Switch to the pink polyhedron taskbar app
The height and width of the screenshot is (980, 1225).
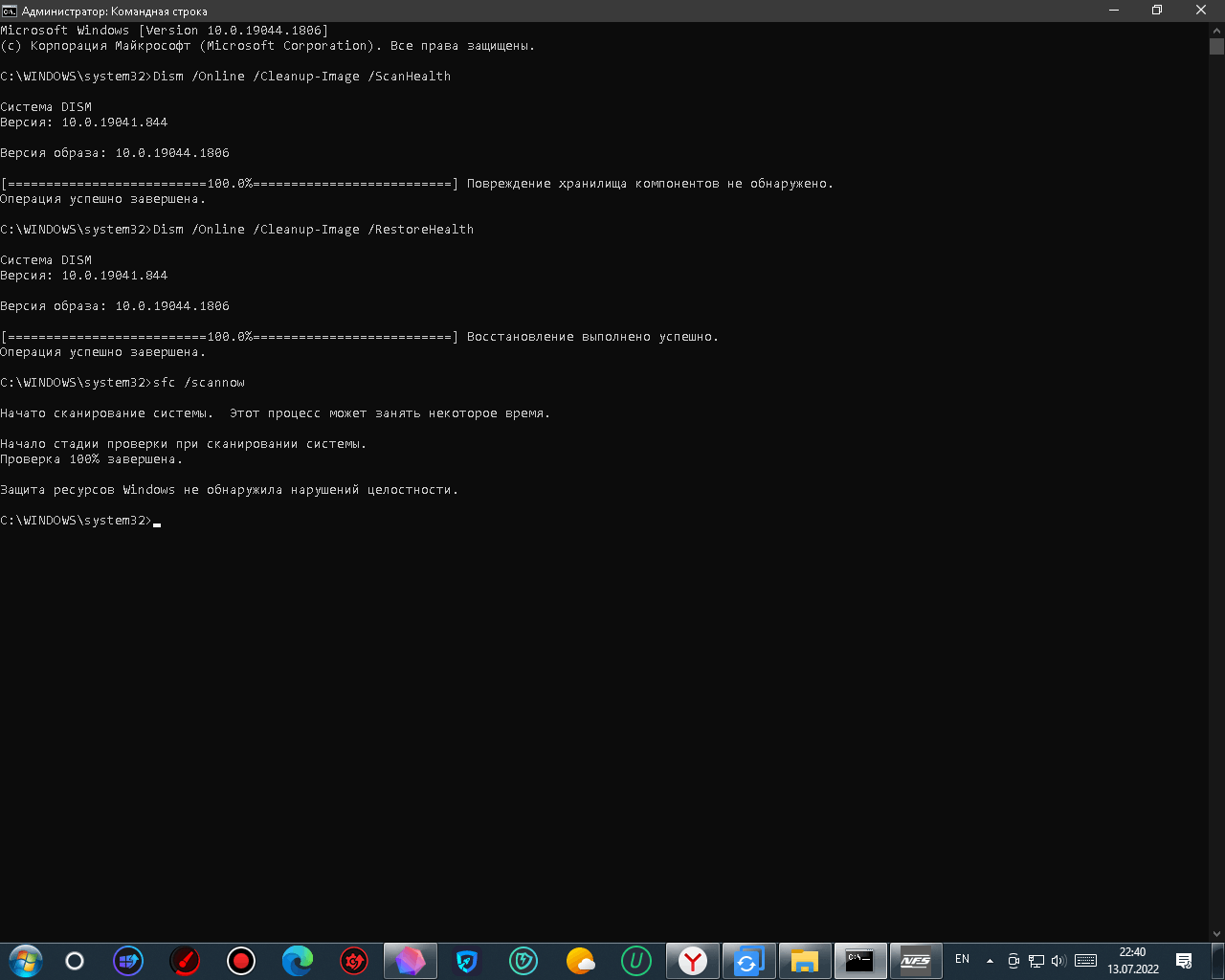coord(411,961)
